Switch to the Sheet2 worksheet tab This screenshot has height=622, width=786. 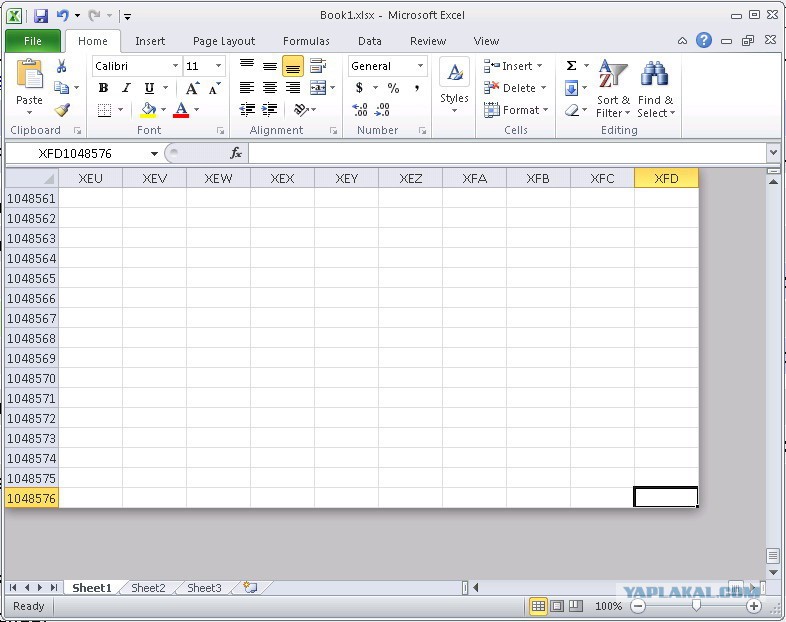click(x=148, y=587)
